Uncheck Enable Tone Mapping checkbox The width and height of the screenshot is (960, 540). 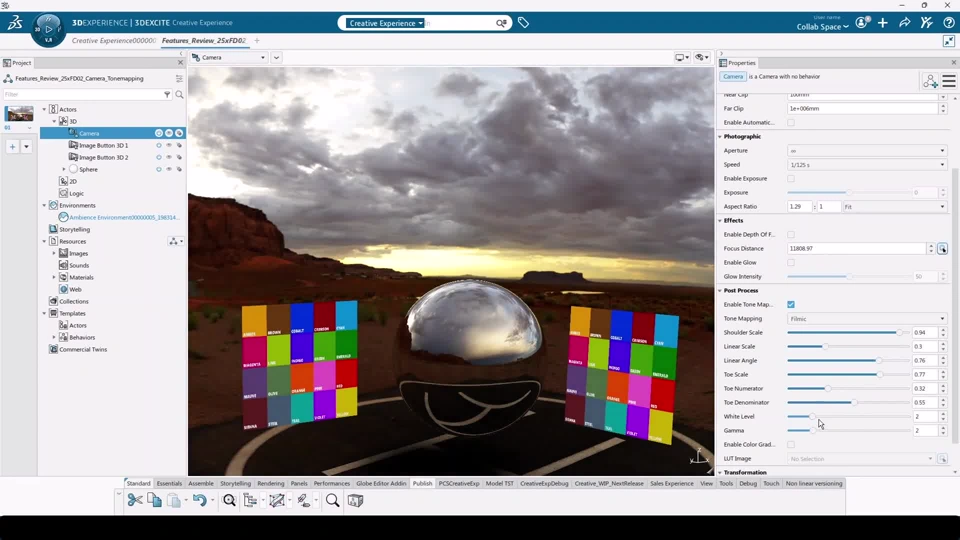click(x=791, y=304)
